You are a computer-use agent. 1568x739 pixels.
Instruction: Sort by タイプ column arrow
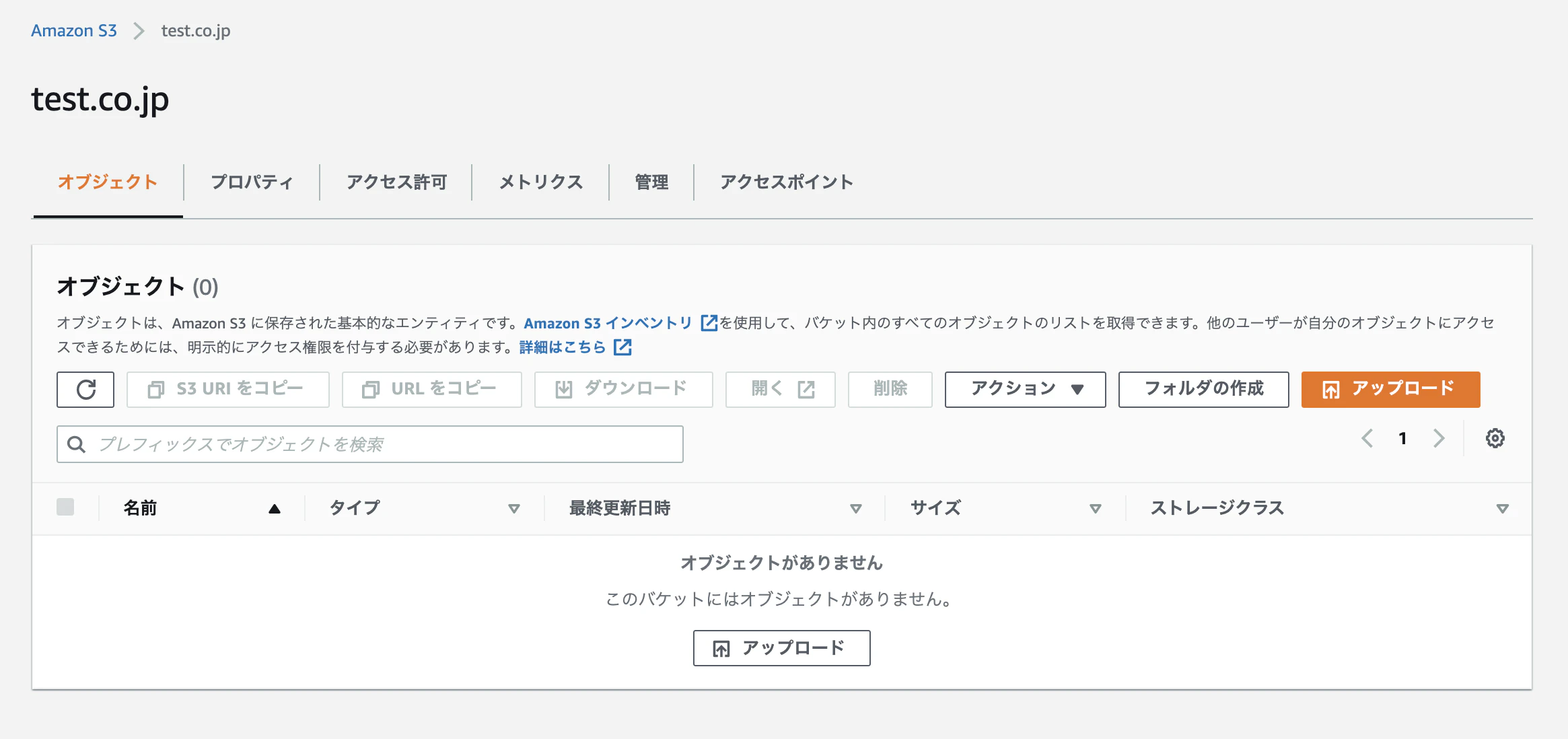tap(514, 509)
